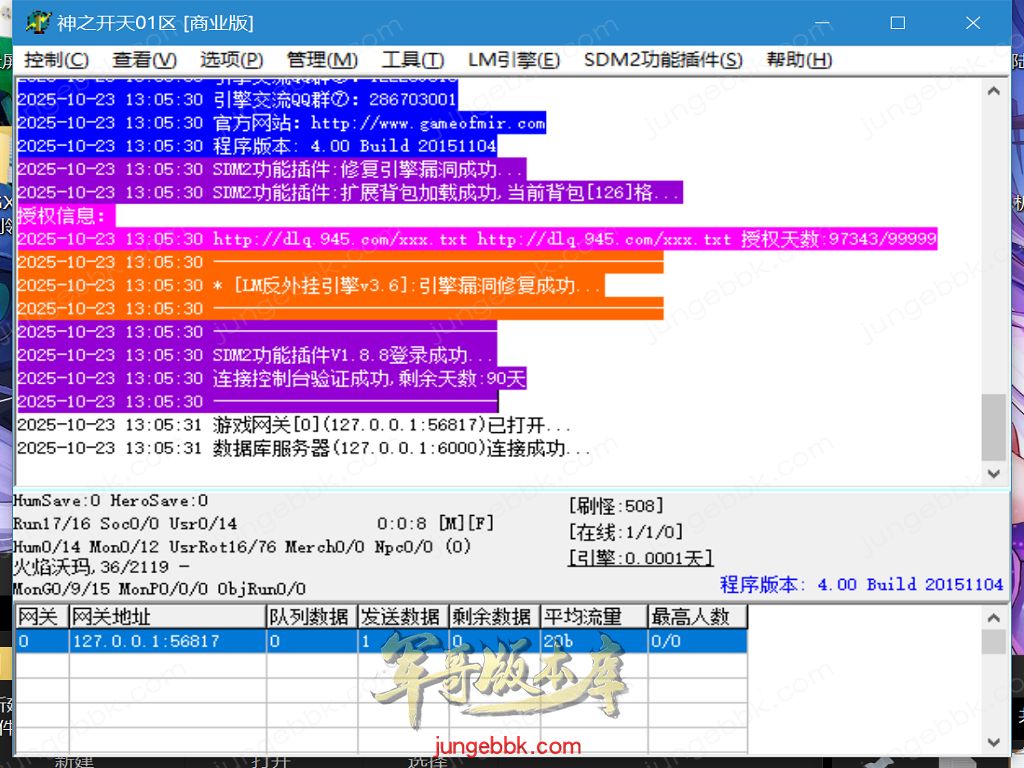Click the gateway table scrollbar down arrow

point(993,742)
